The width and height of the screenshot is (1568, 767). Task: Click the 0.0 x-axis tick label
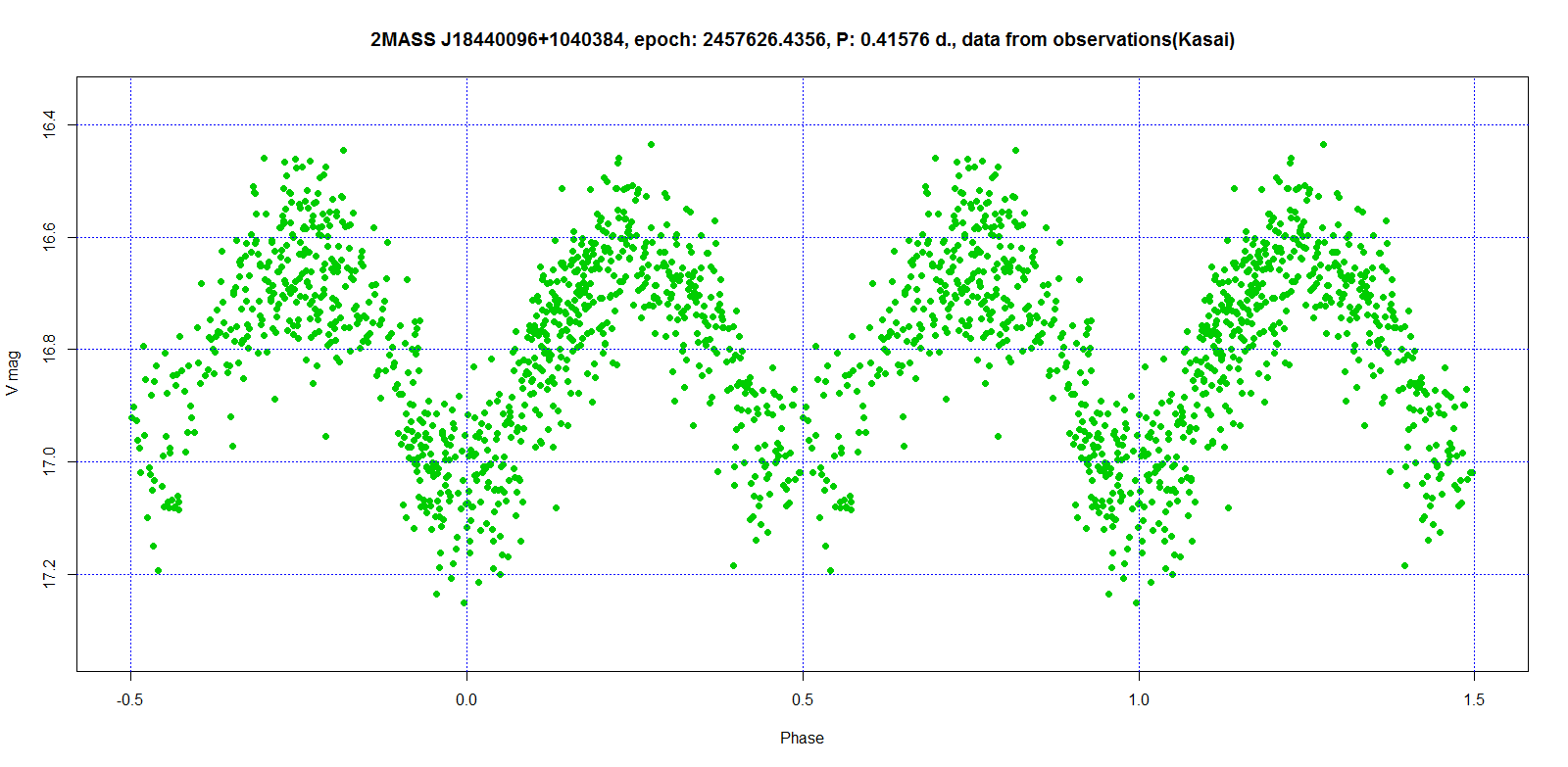[466, 699]
